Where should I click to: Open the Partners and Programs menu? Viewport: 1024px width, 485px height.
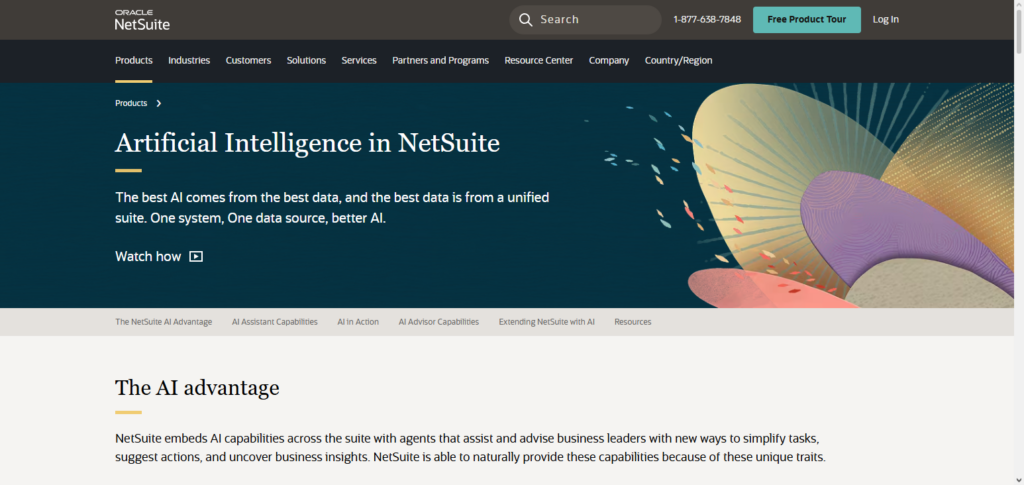(x=440, y=60)
